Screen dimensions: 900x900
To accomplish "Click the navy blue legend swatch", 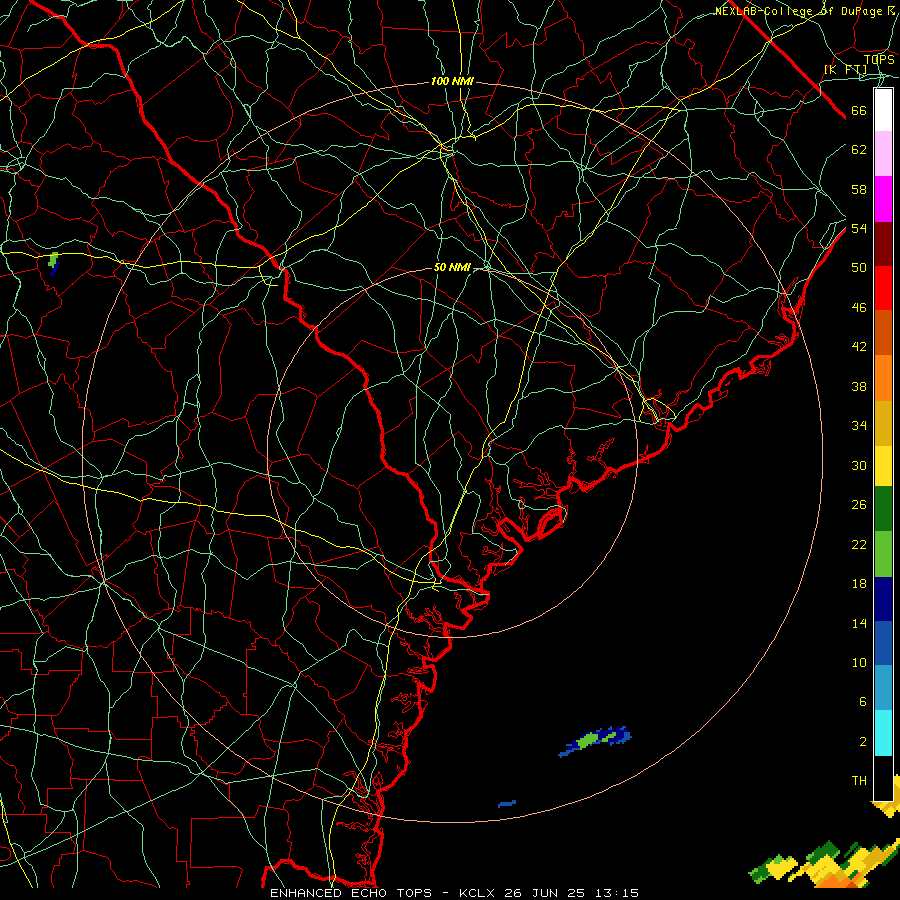I will [883, 599].
